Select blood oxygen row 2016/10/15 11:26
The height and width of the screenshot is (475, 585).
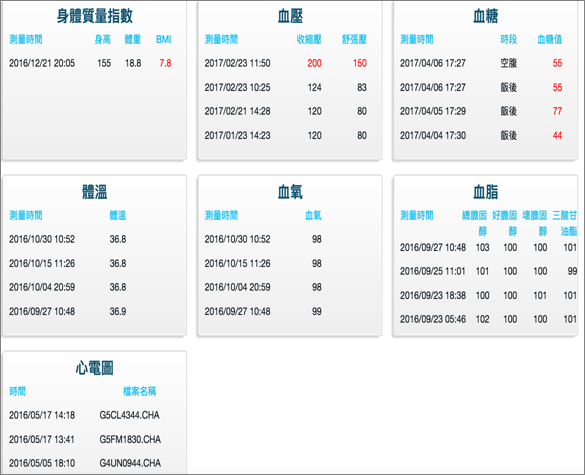[x=263, y=263]
